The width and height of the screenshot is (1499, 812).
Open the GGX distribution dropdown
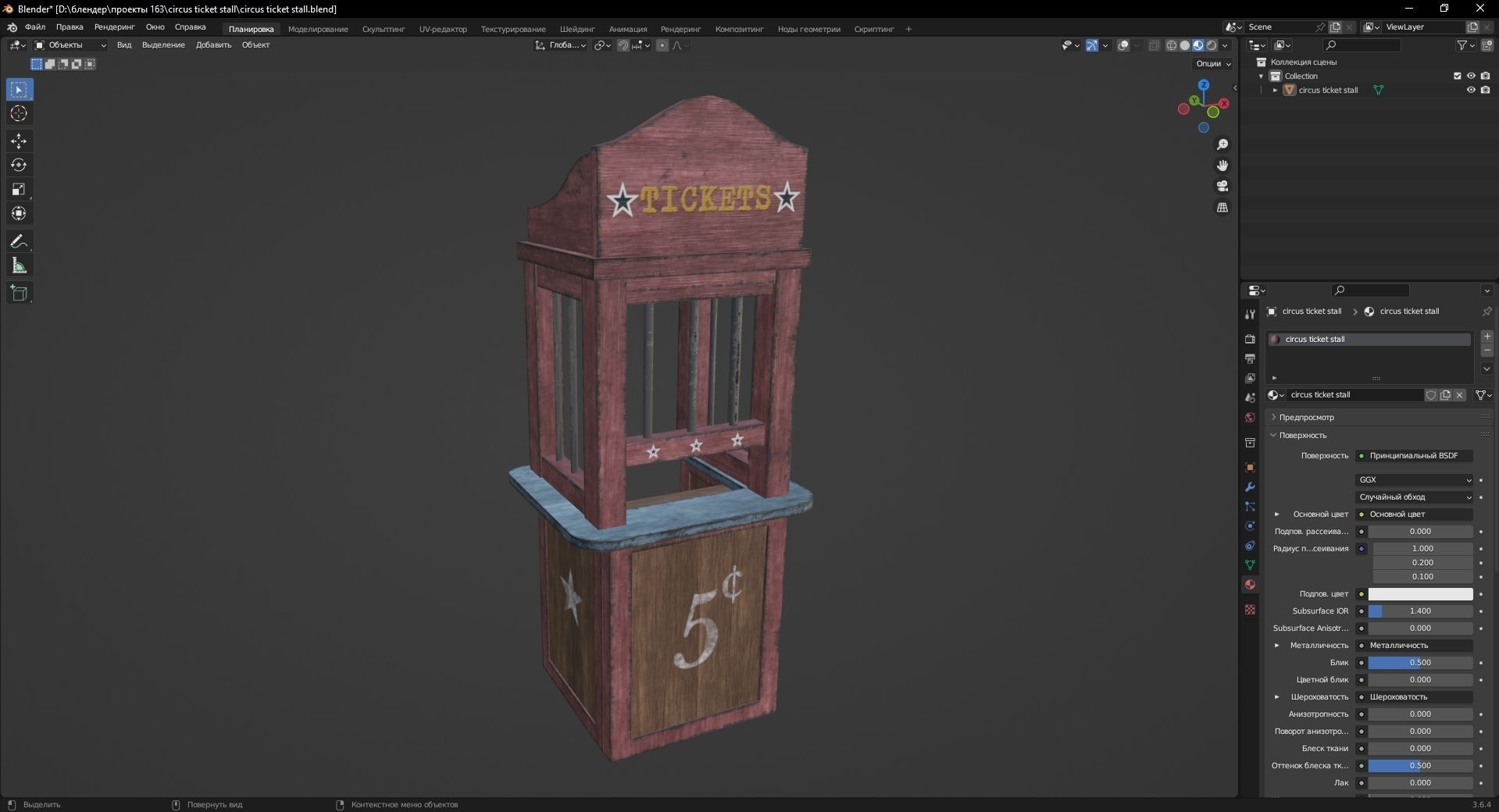(1414, 479)
